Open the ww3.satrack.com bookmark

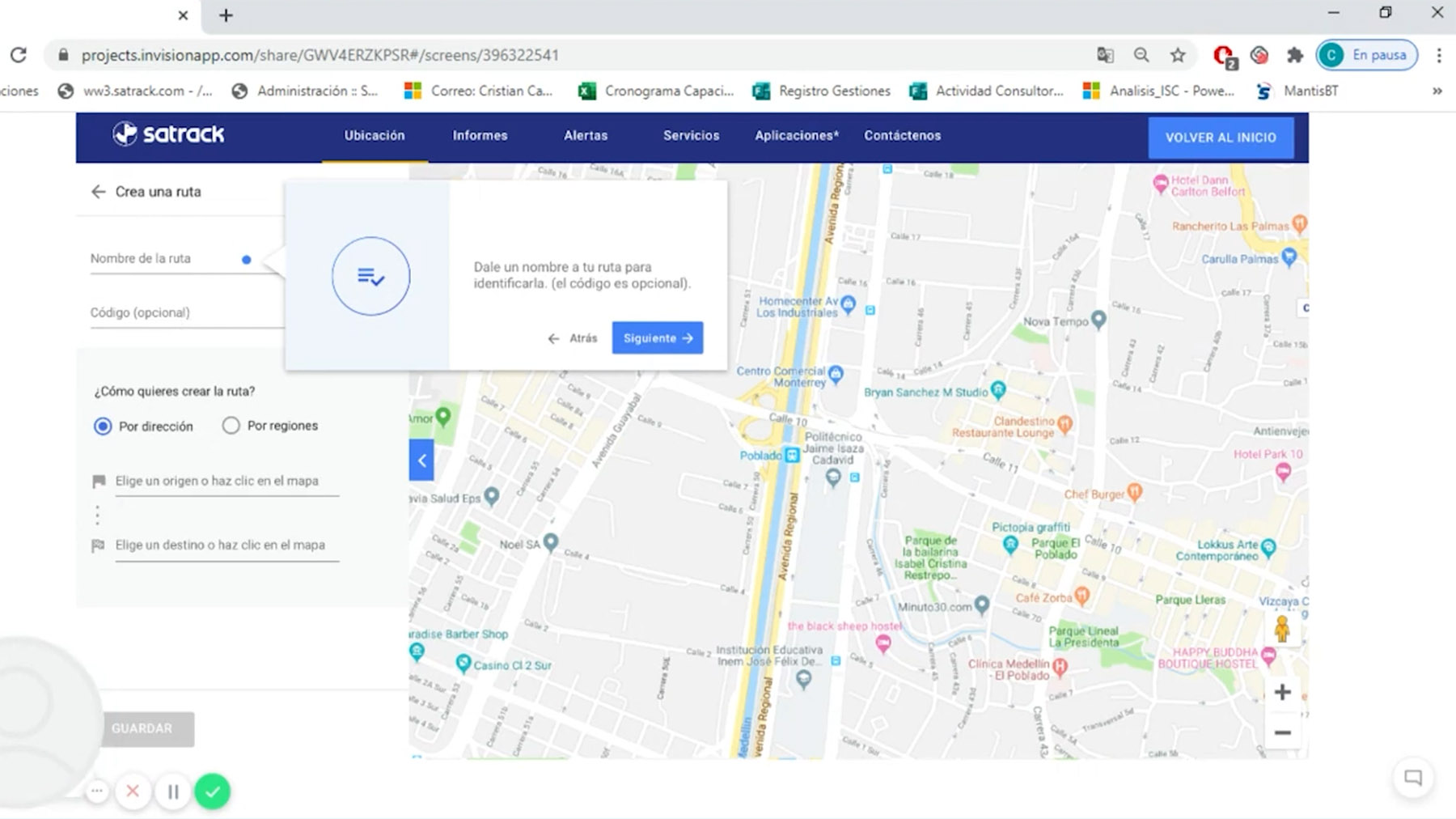coord(135,91)
